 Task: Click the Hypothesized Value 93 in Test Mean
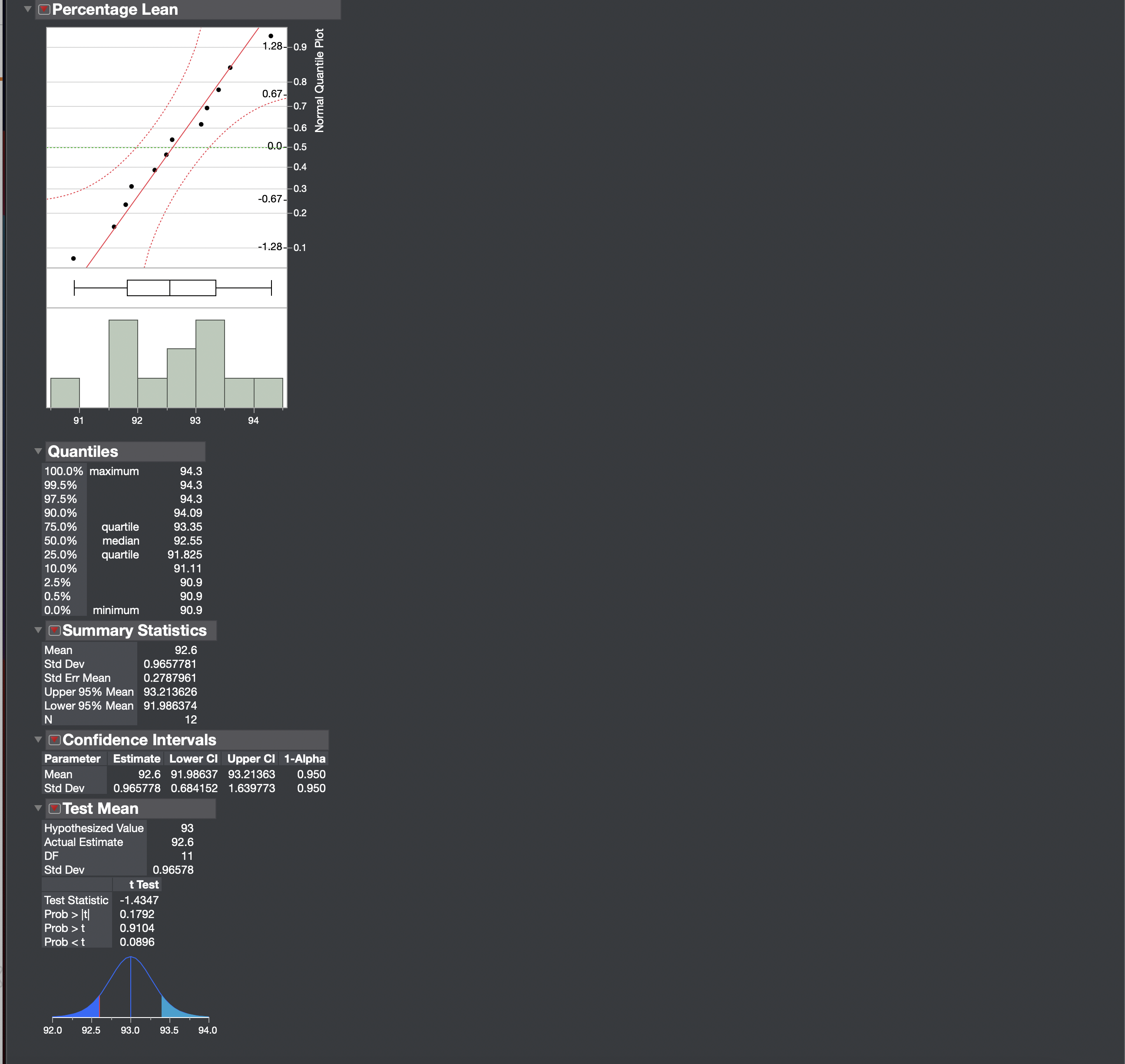pyautogui.click(x=187, y=828)
